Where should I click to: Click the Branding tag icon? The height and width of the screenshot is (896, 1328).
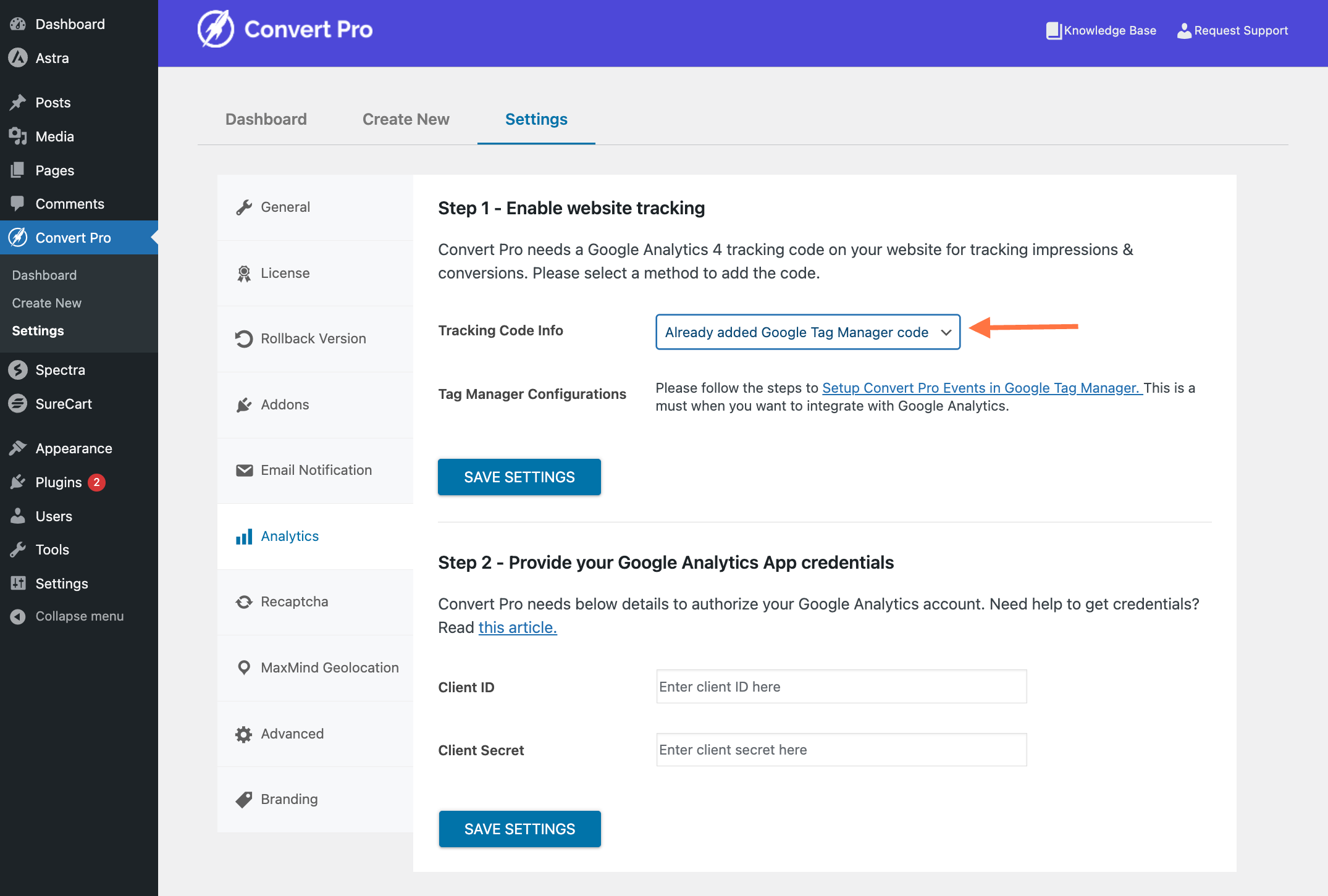pos(244,800)
